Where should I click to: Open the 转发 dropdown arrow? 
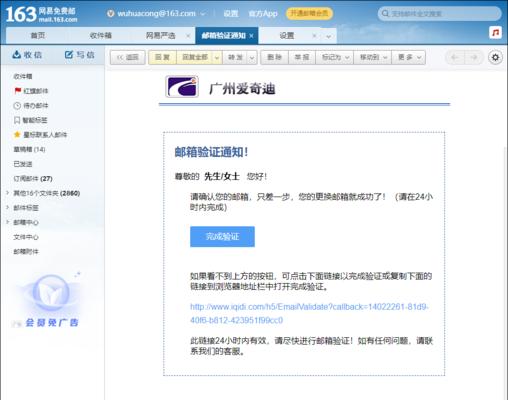tap(252, 58)
